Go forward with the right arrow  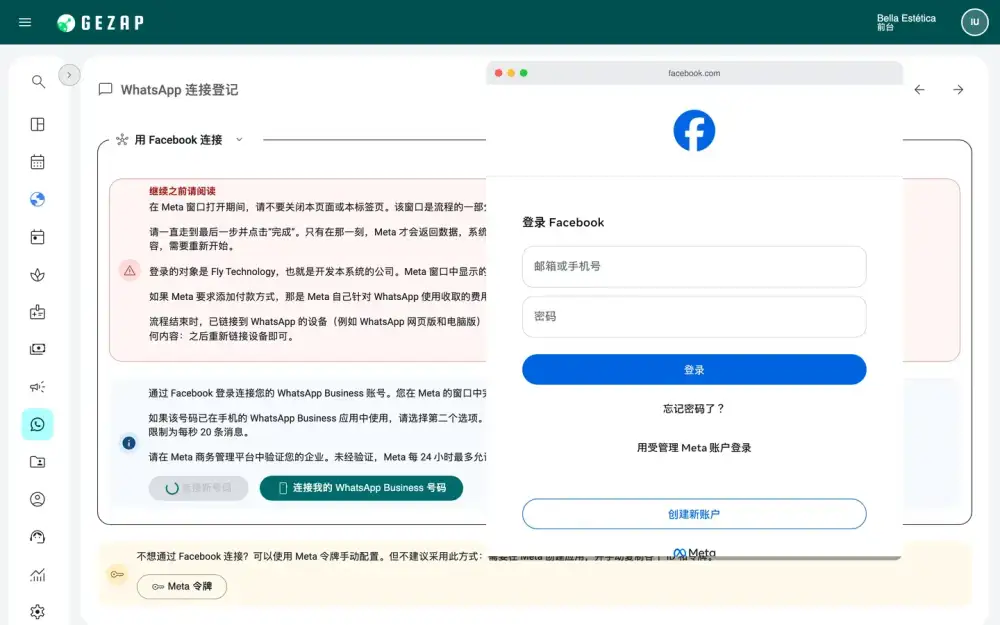point(958,90)
